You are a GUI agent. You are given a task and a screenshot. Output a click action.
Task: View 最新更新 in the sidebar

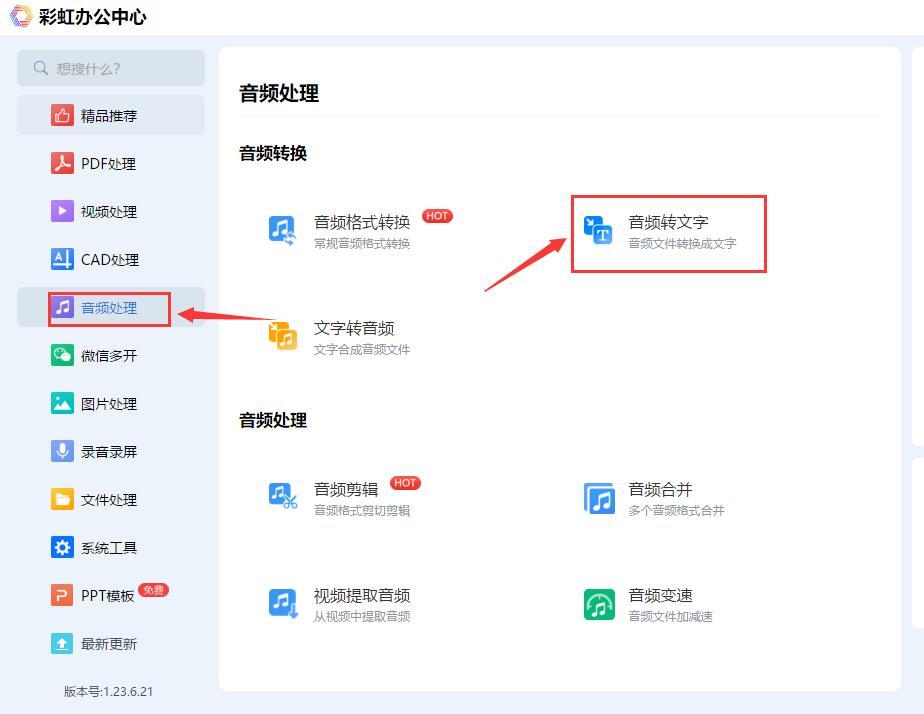pos(111,643)
